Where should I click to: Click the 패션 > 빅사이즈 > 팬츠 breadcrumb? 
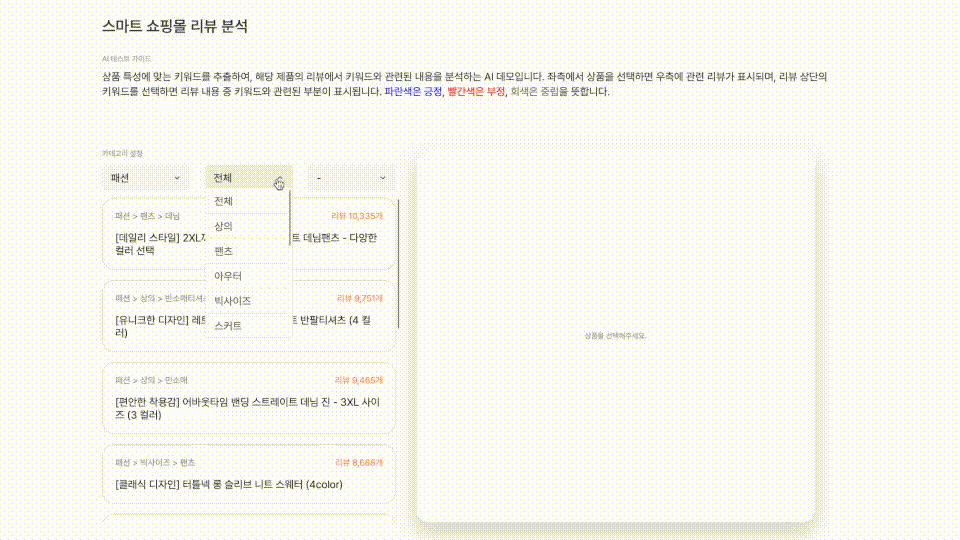point(155,463)
